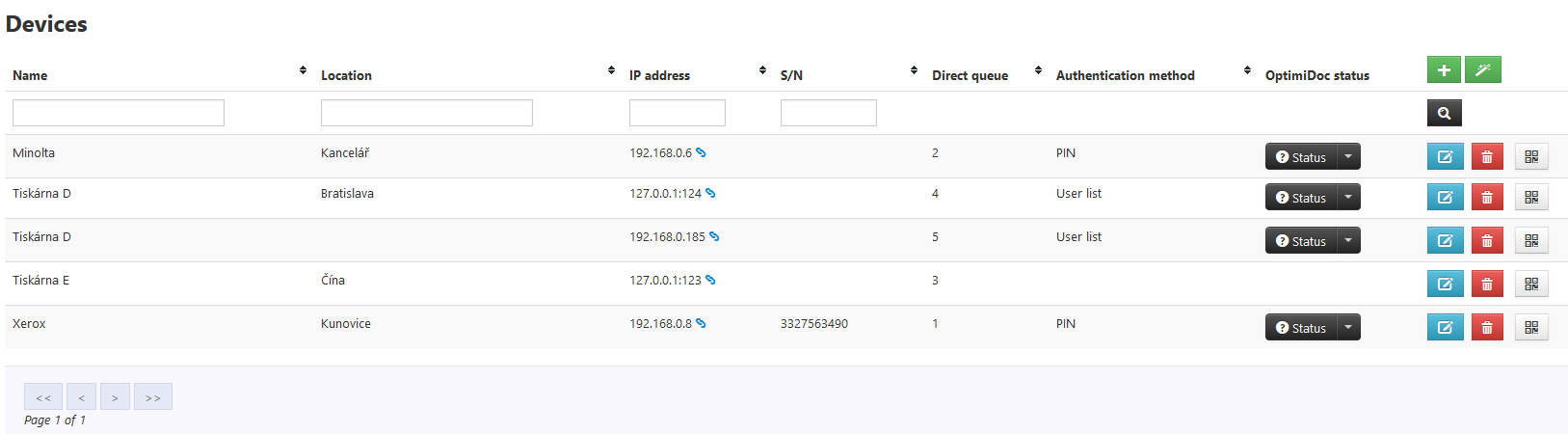Click the green add device plus button
This screenshot has height=434, width=1568.
1443,70
